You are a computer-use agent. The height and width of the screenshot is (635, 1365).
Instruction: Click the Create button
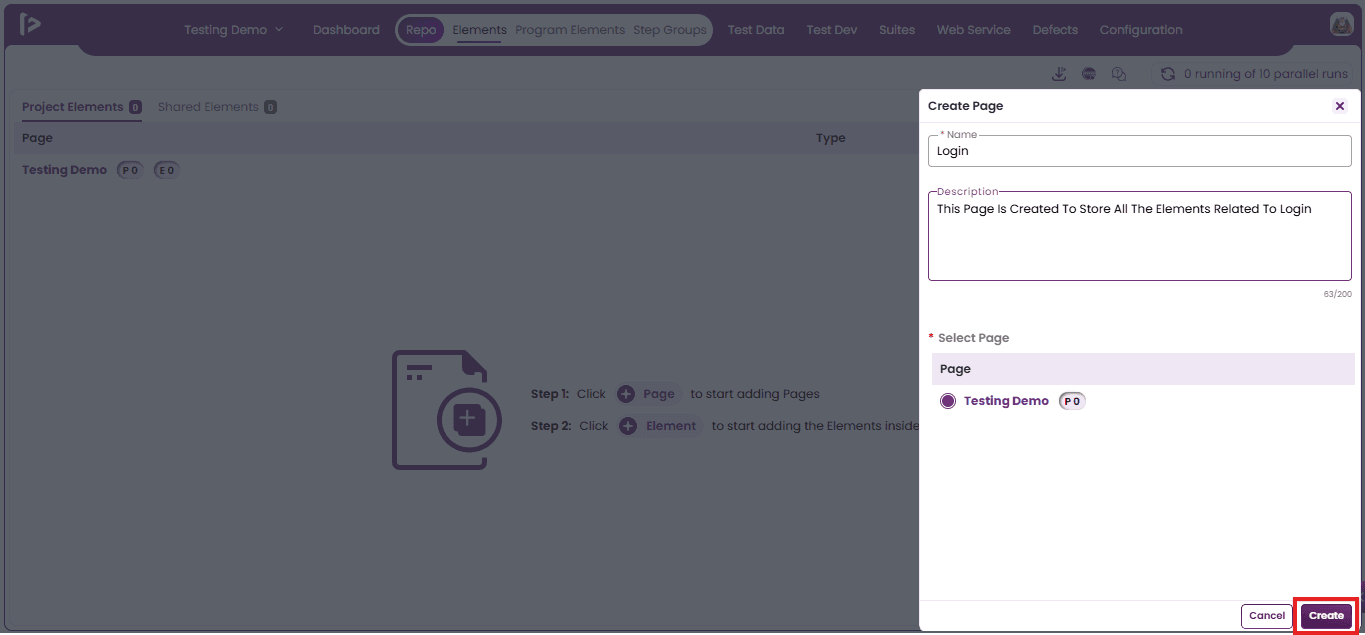tap(1326, 616)
